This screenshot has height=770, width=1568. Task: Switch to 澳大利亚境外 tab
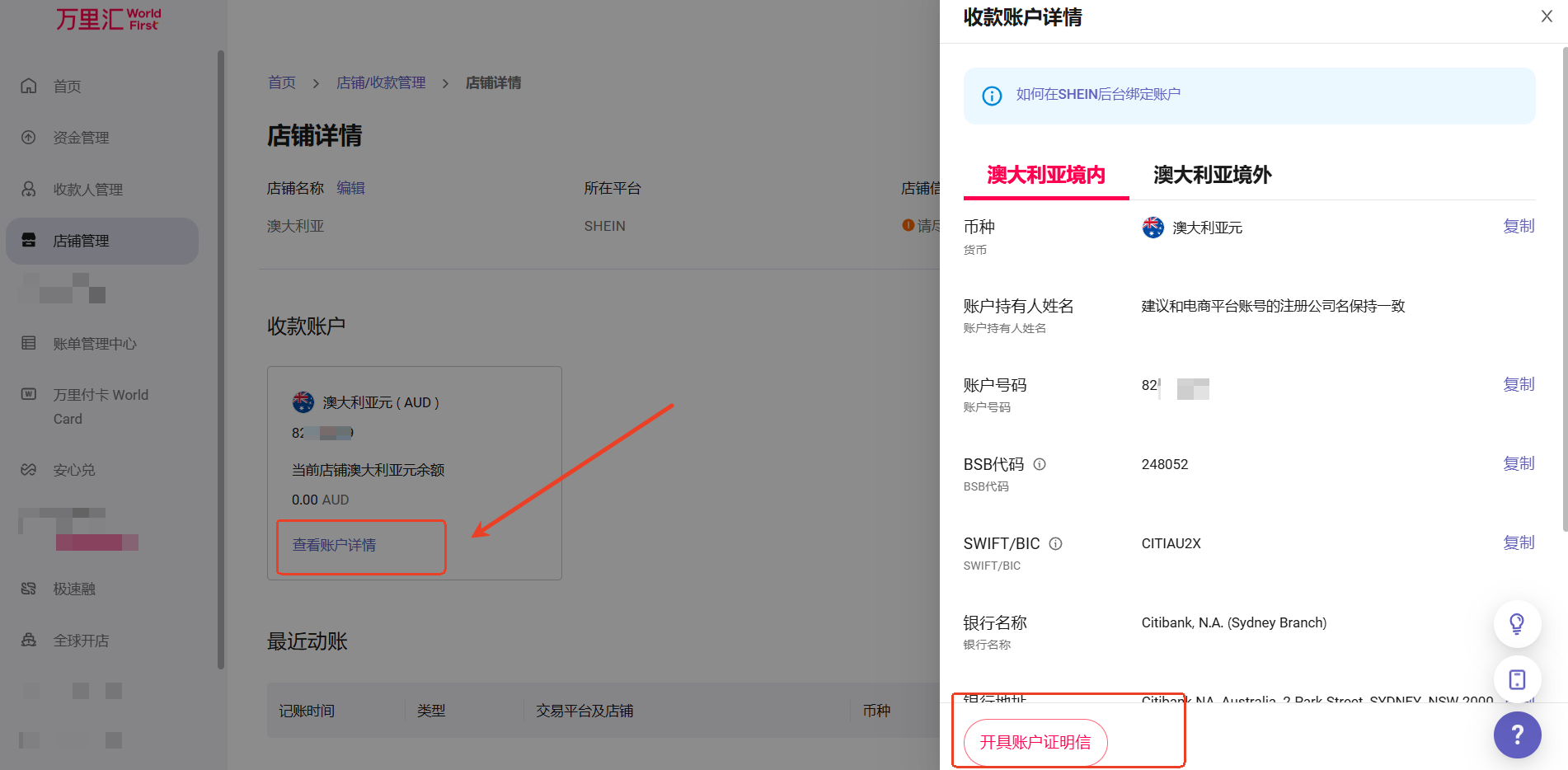click(x=1212, y=175)
